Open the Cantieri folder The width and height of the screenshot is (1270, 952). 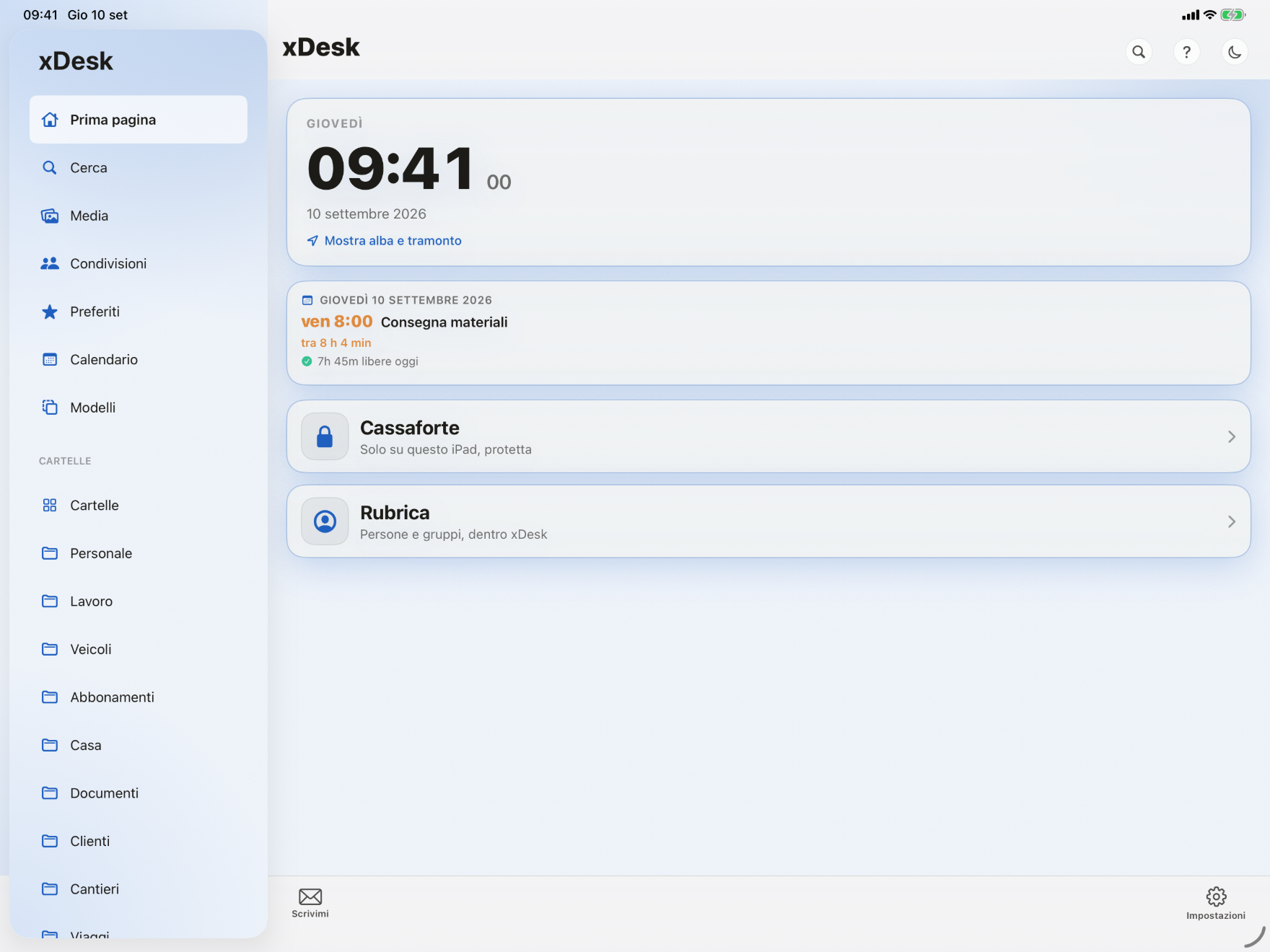(139, 889)
